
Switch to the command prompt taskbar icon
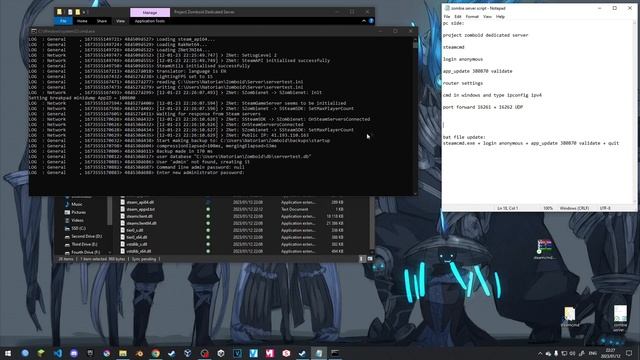(x=335, y=353)
